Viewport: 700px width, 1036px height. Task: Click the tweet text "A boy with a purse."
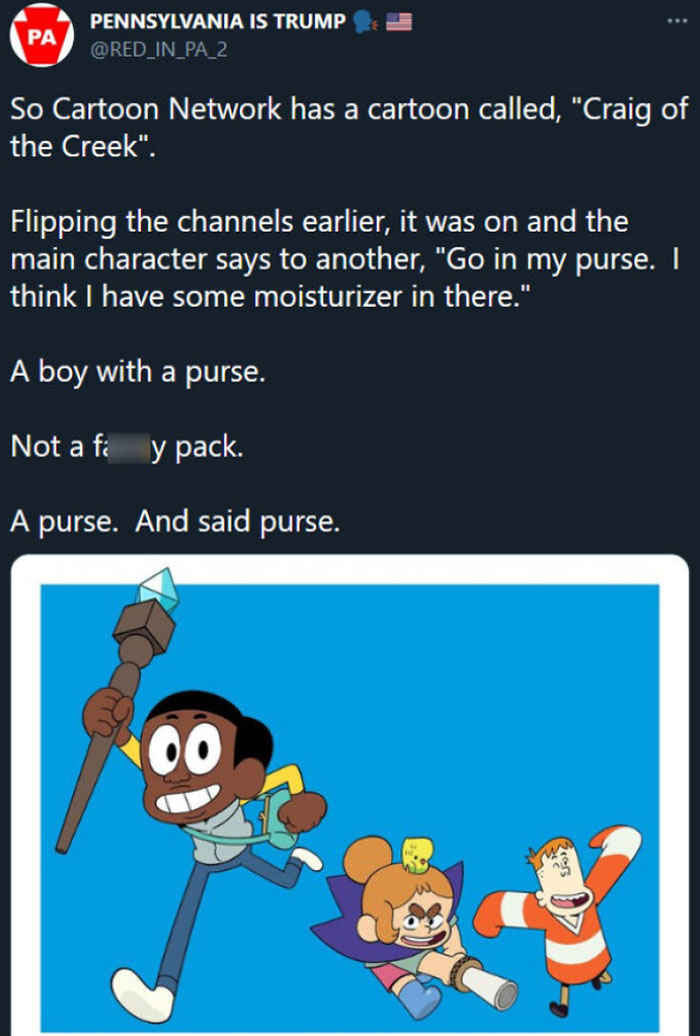(x=137, y=372)
